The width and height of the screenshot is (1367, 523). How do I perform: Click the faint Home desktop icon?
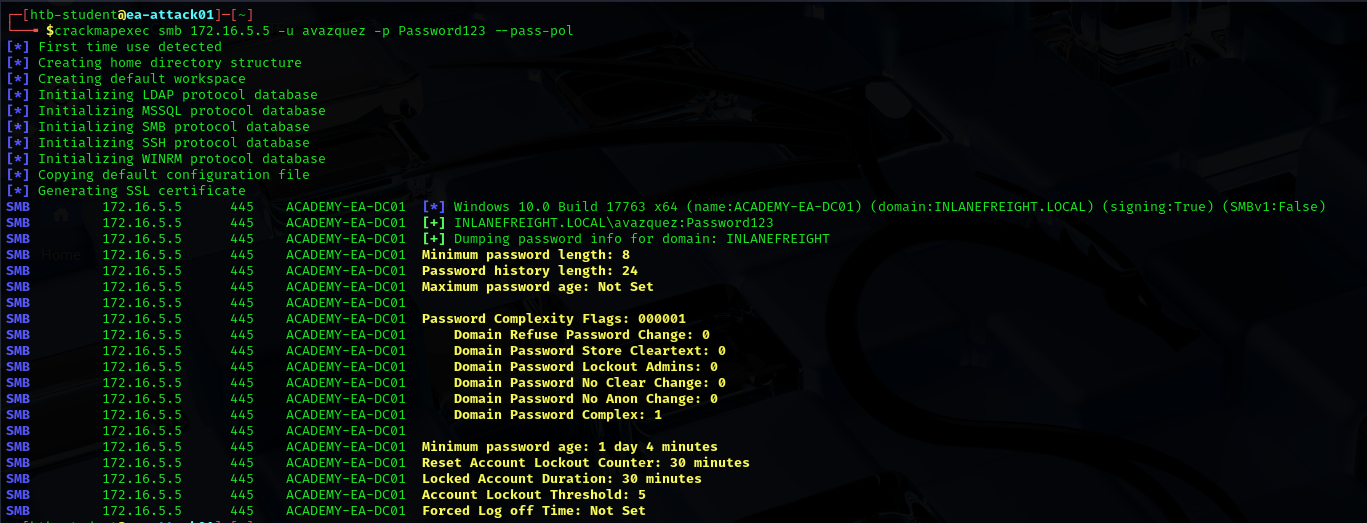pyautogui.click(x=61, y=255)
